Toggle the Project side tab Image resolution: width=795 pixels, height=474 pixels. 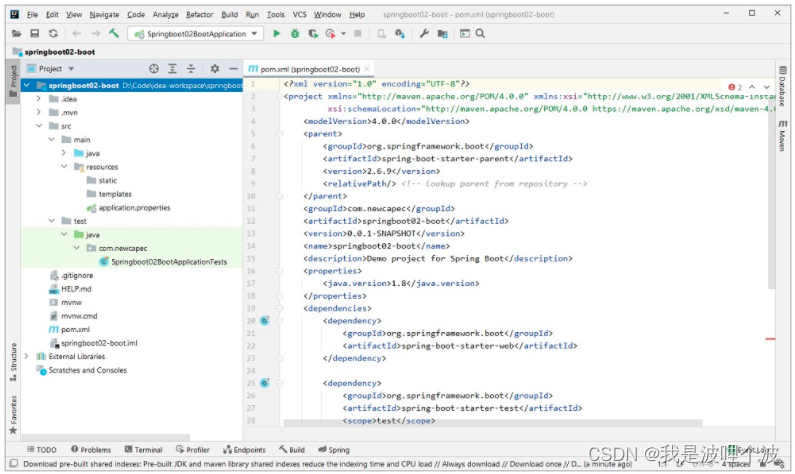pyautogui.click(x=14, y=81)
